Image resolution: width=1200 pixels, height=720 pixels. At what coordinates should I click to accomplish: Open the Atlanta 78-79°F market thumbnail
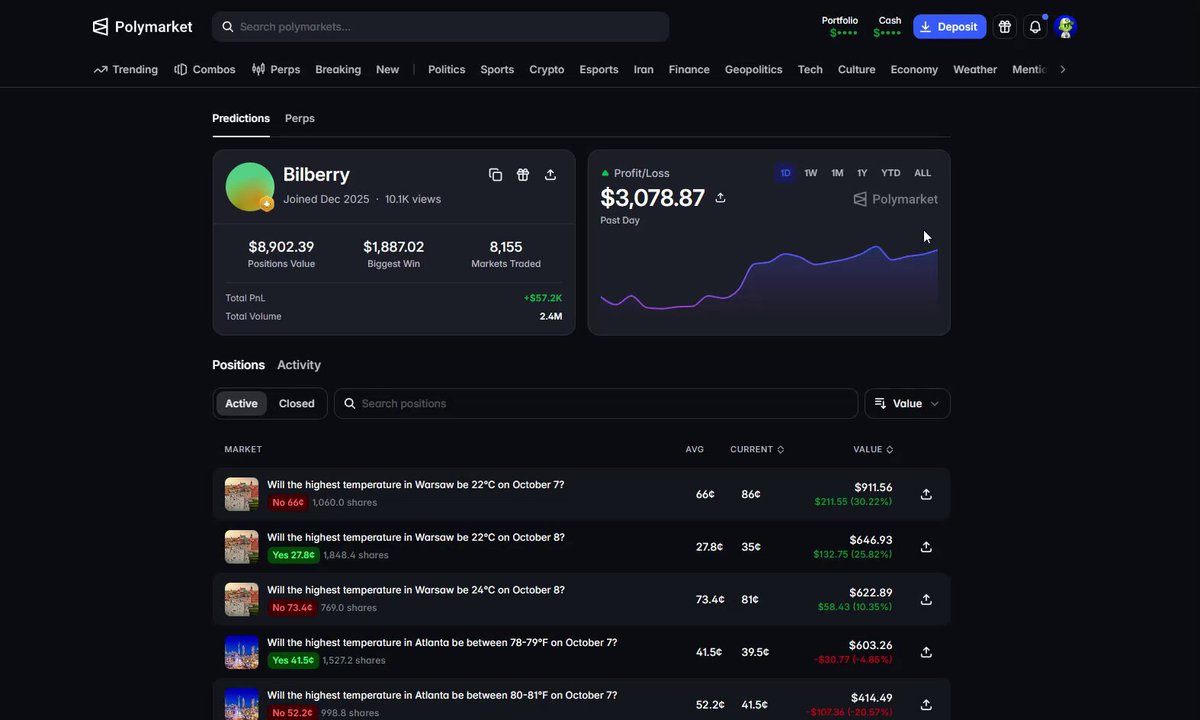click(x=242, y=652)
